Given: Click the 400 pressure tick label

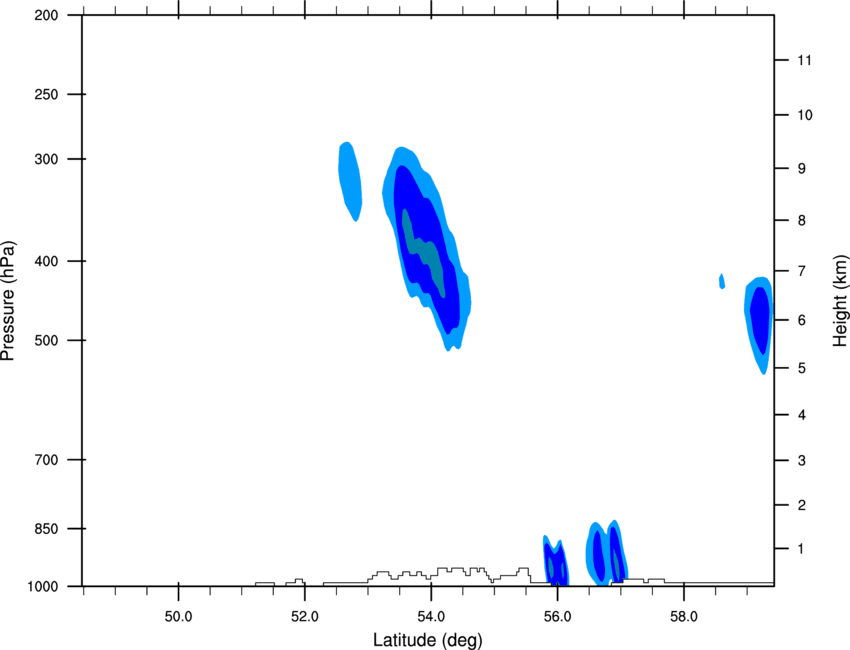Looking at the screenshot, I should coord(46,261).
